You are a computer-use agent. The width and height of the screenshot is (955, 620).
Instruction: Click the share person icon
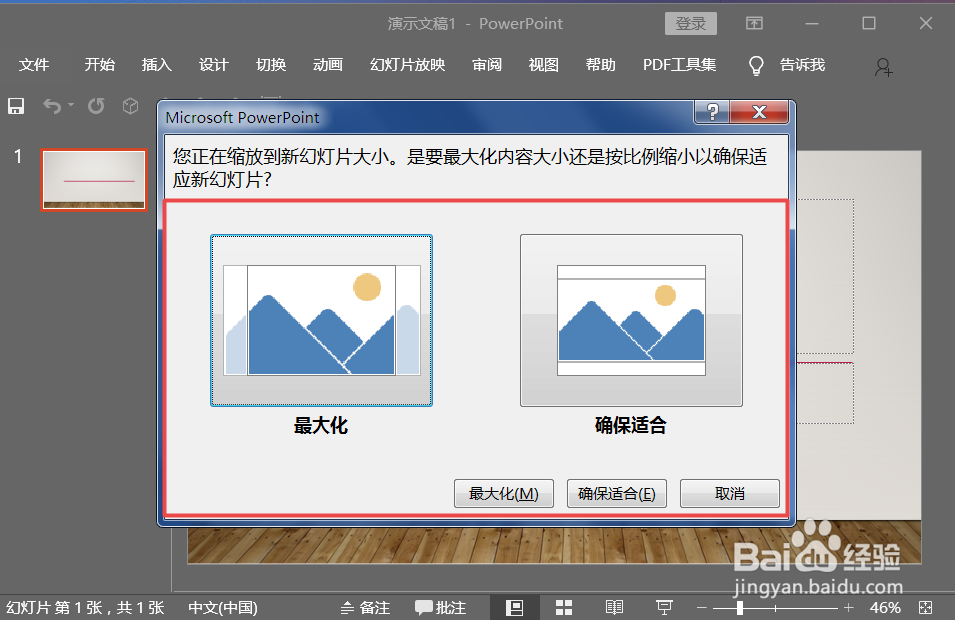883,67
